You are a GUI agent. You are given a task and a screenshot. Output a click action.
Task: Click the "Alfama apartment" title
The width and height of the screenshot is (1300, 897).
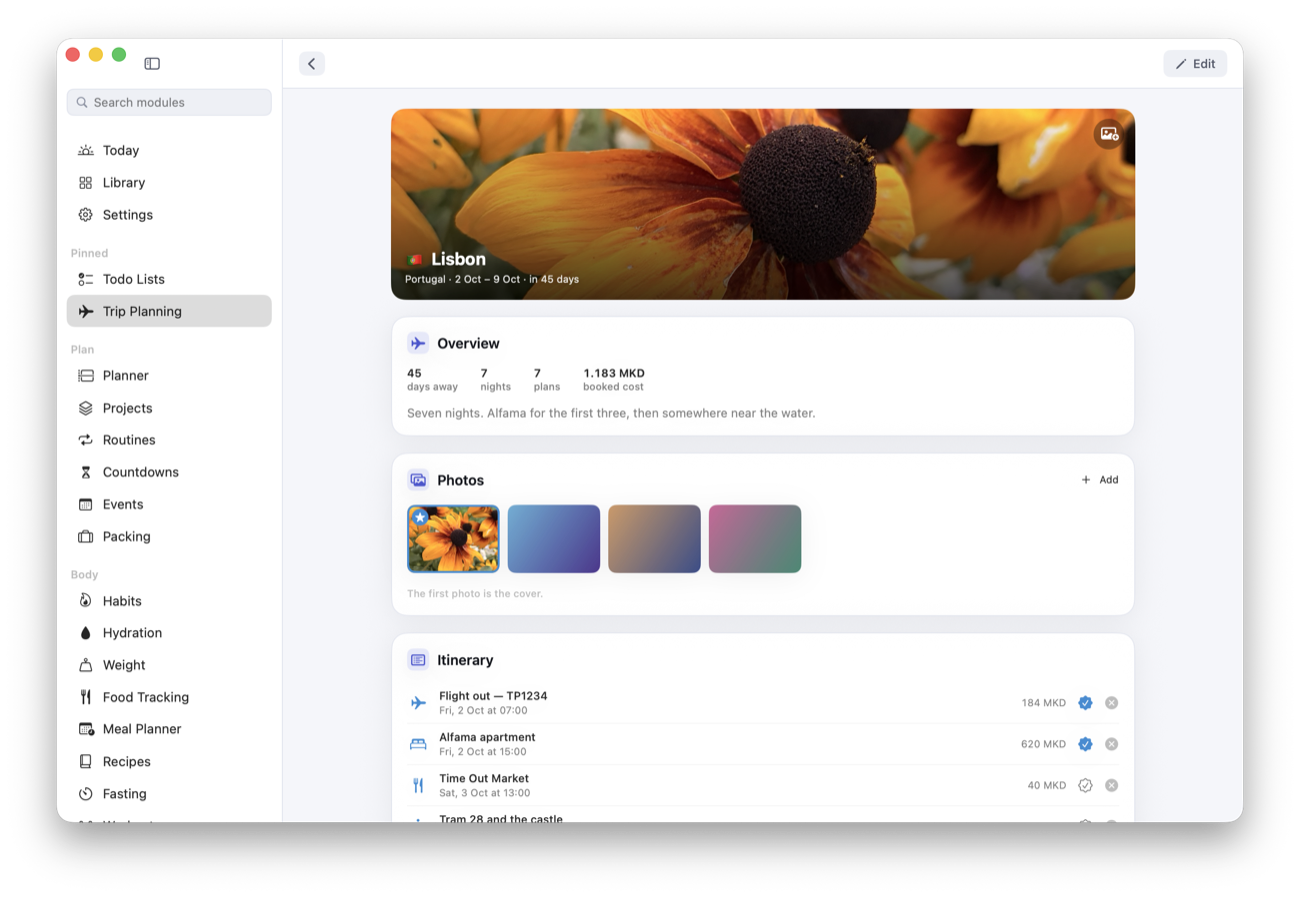tap(487, 737)
